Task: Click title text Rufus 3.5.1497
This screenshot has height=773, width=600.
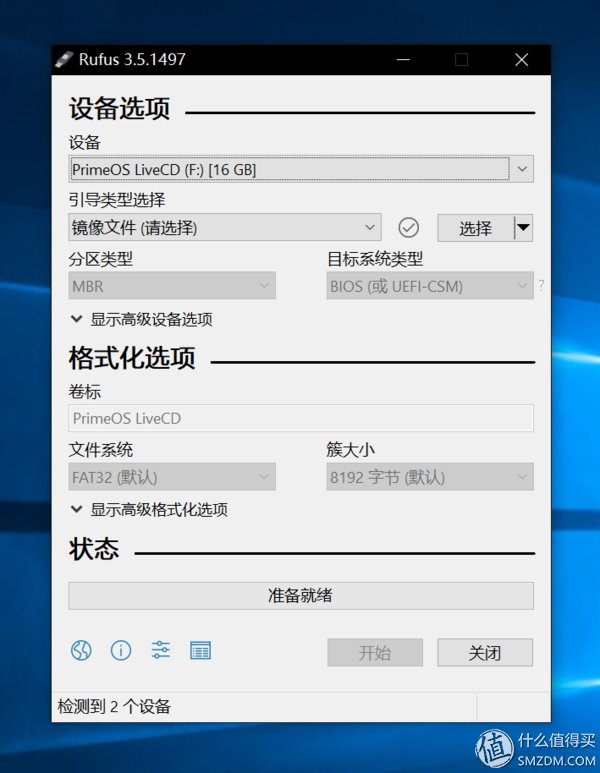Action: tap(132, 59)
